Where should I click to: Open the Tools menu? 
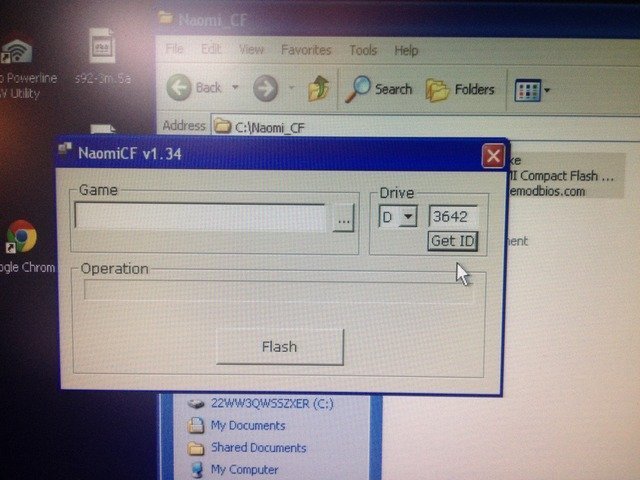(x=363, y=50)
